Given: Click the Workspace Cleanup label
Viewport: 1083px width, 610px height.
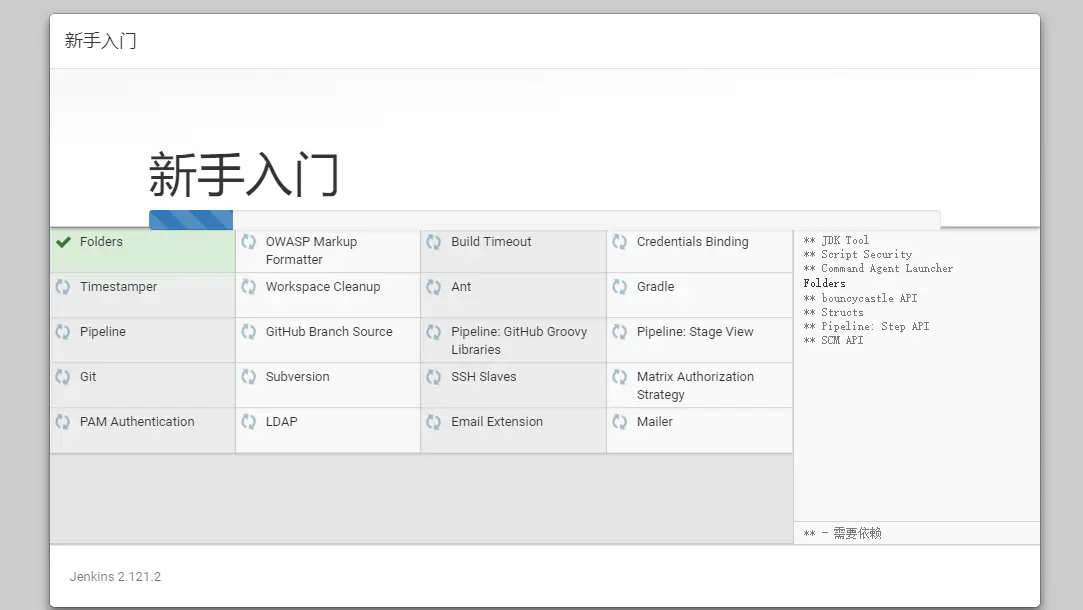Looking at the screenshot, I should (323, 287).
